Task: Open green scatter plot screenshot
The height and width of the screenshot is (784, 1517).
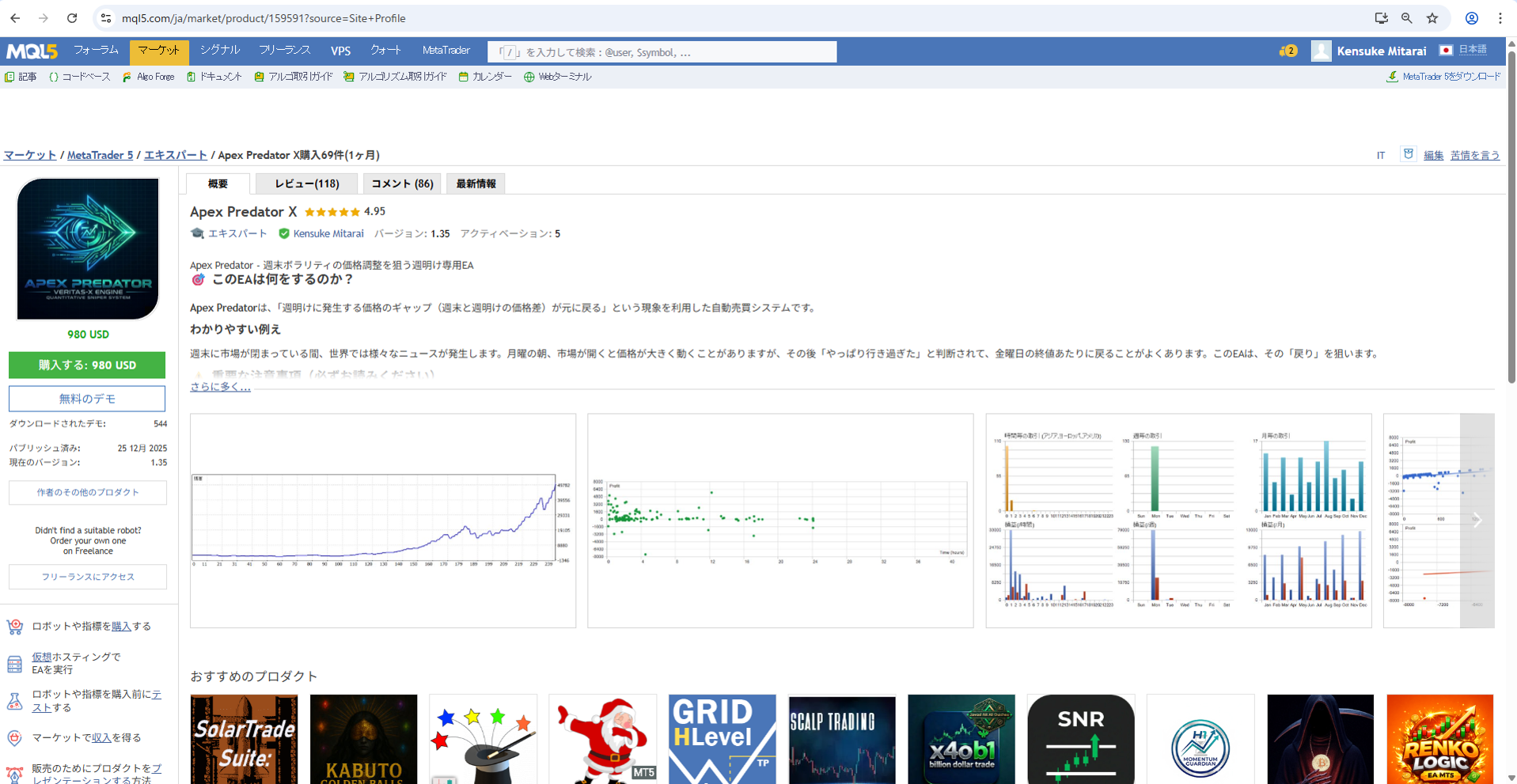Action: [780, 521]
